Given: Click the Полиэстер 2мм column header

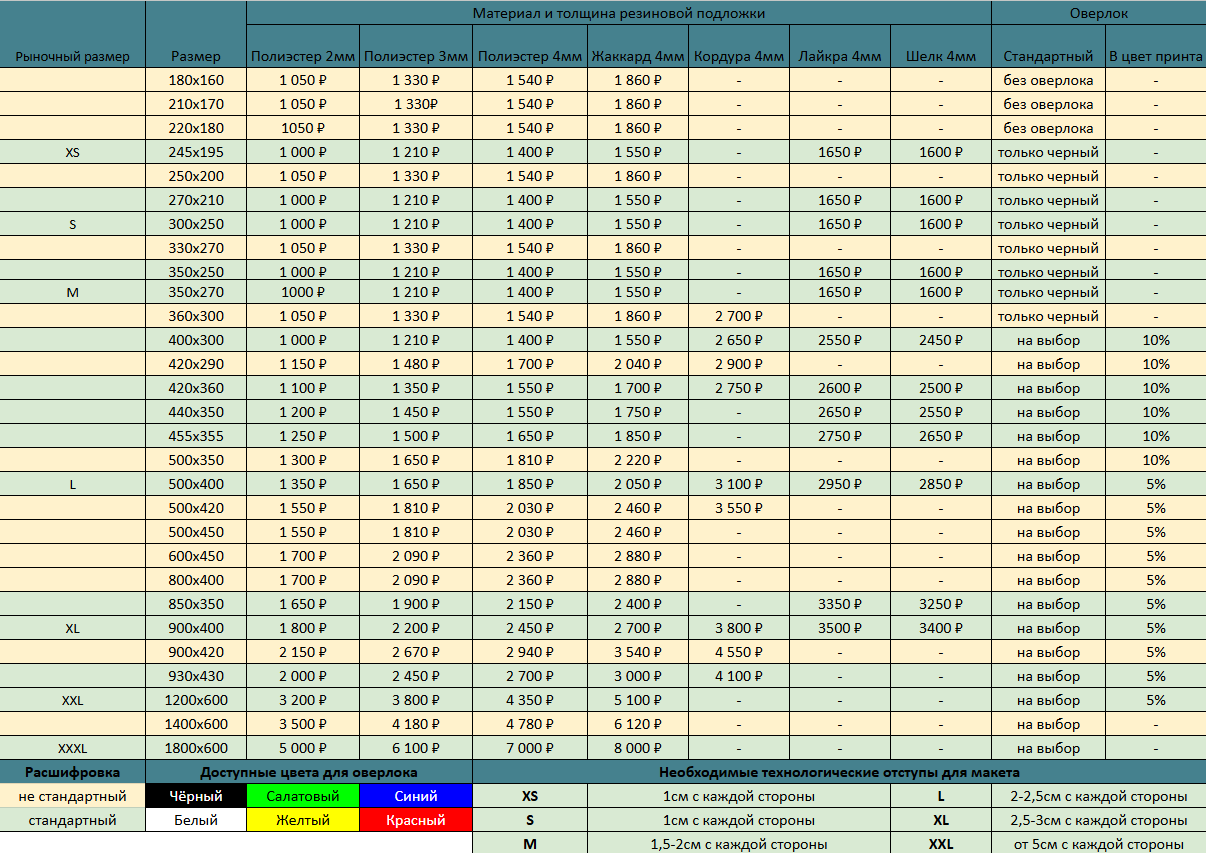Looking at the screenshot, I should 302,56.
